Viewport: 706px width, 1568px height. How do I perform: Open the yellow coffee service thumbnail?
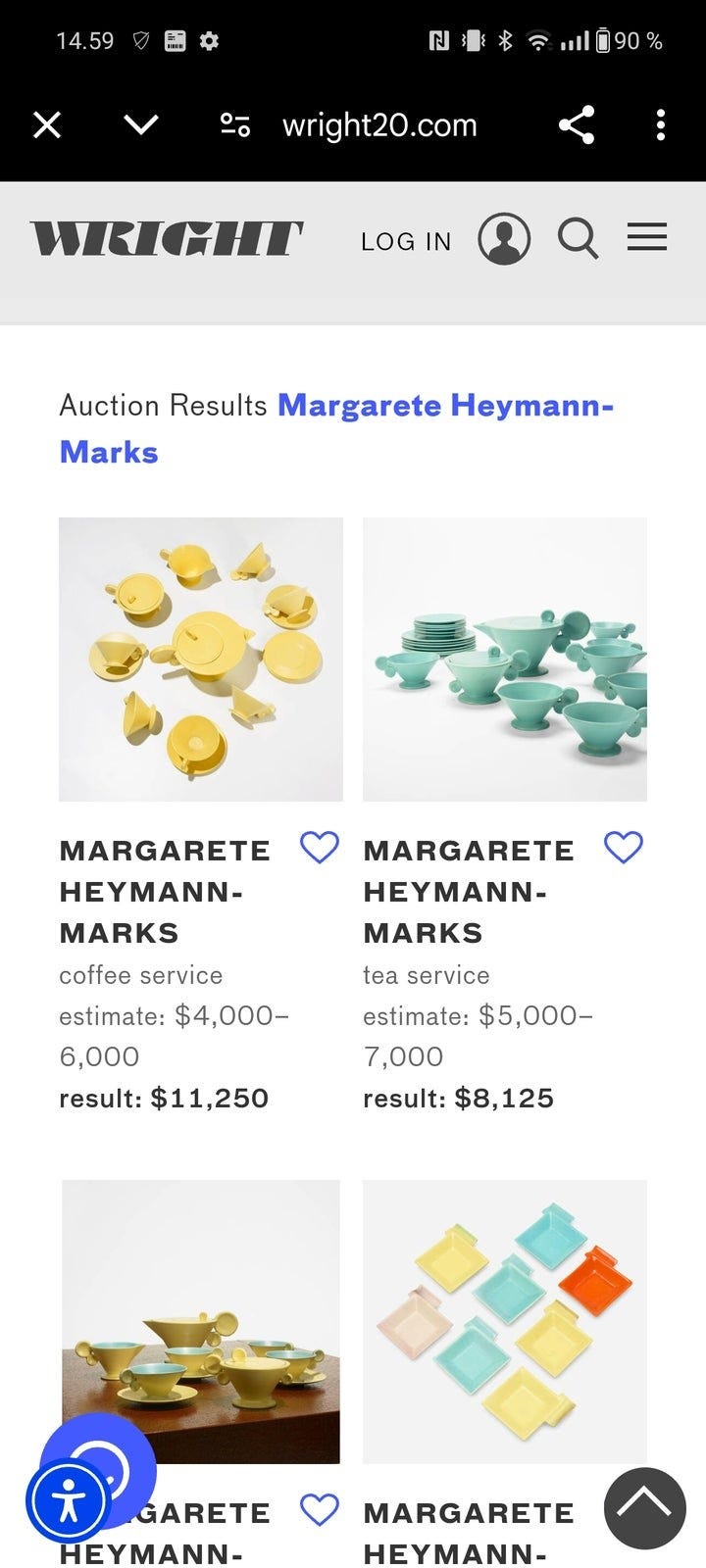(x=201, y=660)
